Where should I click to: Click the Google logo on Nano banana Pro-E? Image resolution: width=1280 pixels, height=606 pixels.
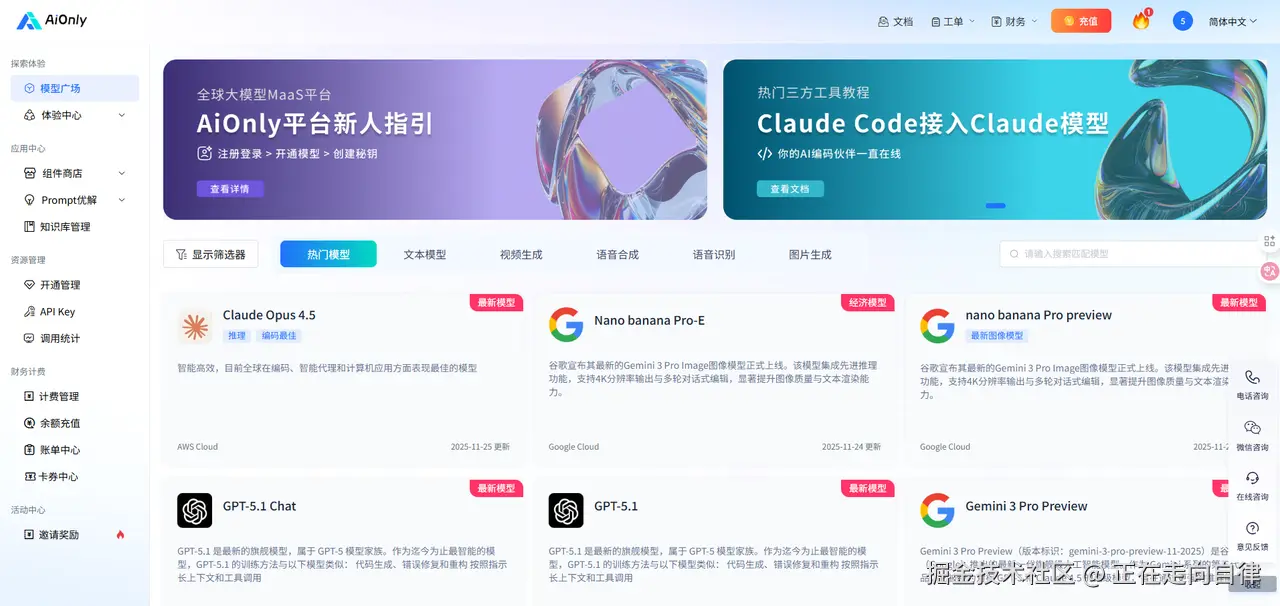point(566,325)
